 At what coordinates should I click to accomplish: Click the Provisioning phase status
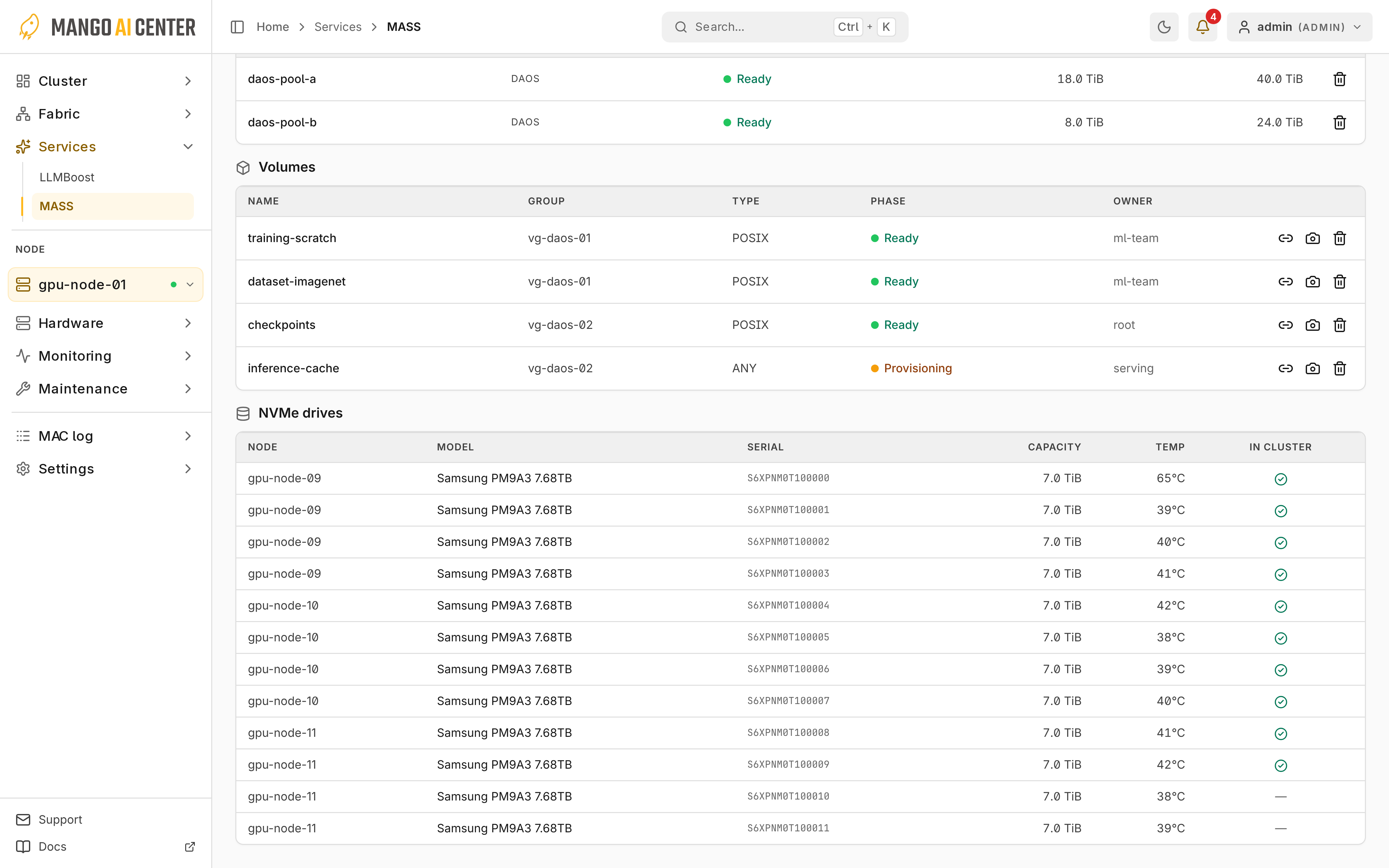tap(912, 368)
